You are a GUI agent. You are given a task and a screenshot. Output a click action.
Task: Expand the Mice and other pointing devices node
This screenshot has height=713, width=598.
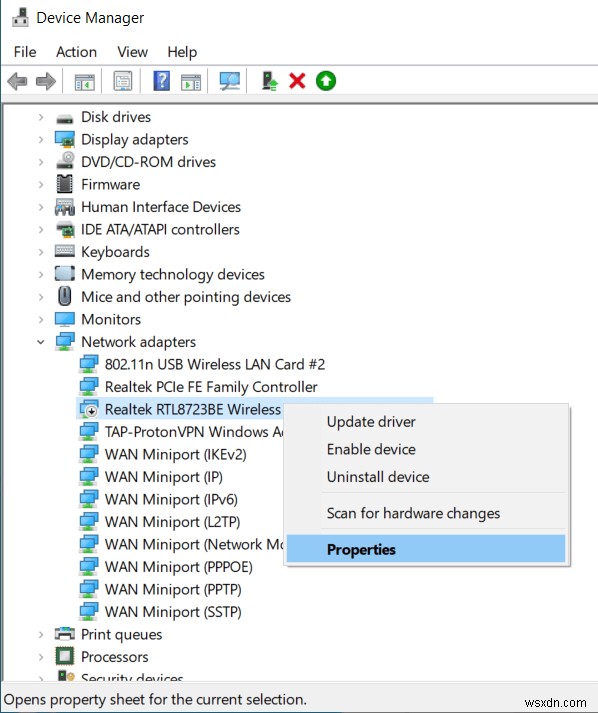(x=41, y=297)
